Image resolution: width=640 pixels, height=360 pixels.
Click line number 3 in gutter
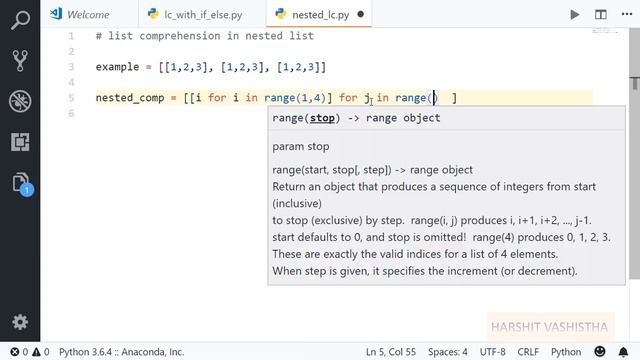click(x=71, y=67)
